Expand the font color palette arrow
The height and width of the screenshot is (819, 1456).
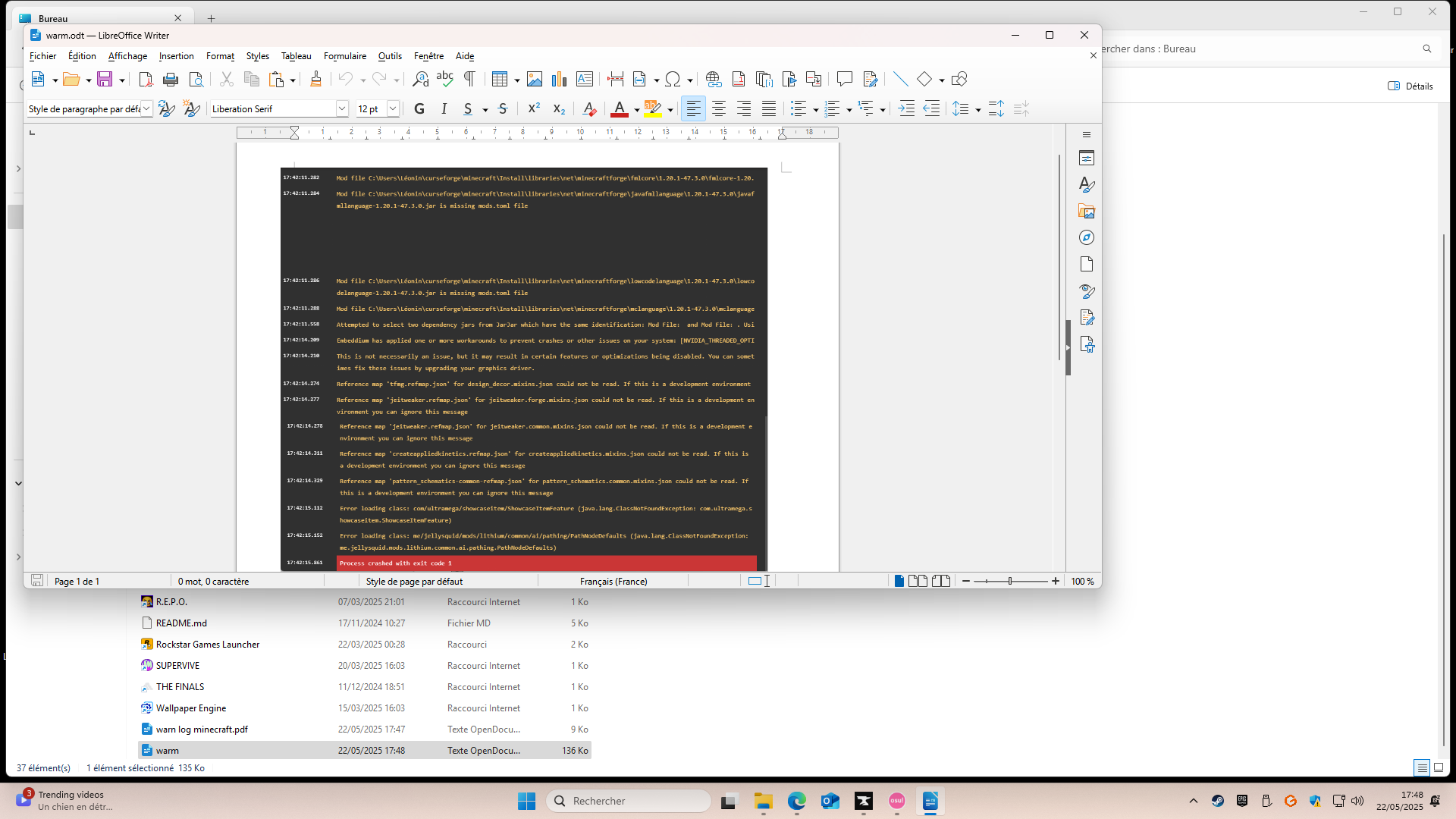(637, 110)
